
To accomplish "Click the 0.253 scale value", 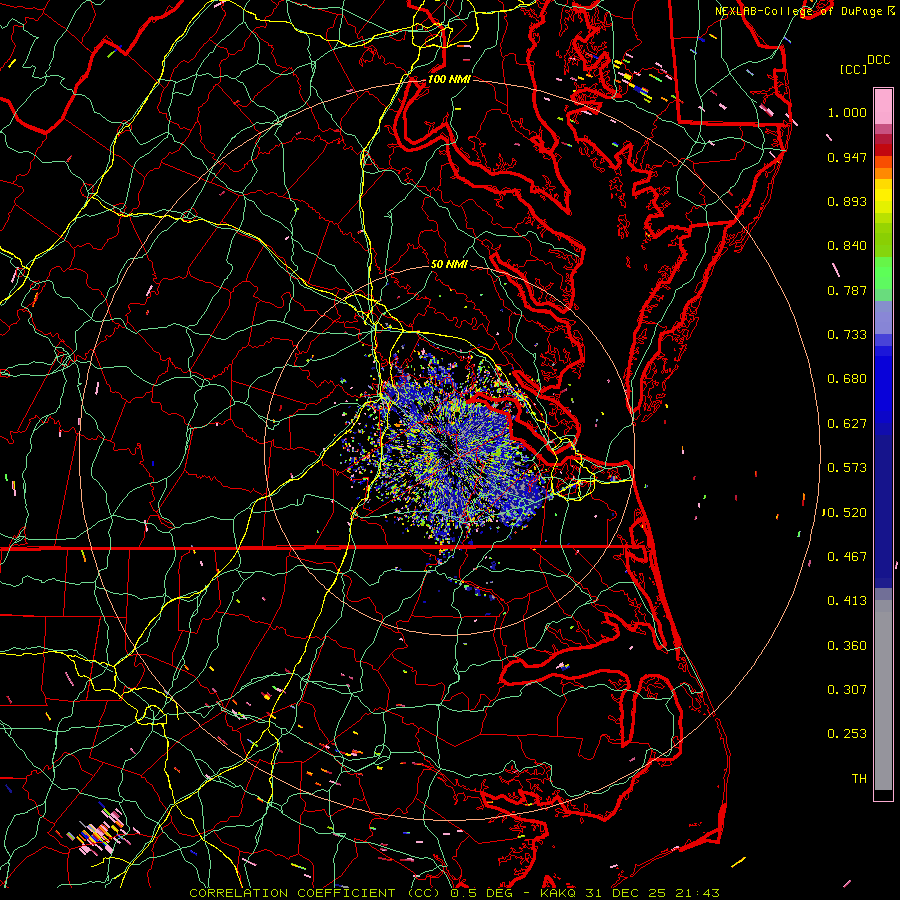I will [847, 734].
